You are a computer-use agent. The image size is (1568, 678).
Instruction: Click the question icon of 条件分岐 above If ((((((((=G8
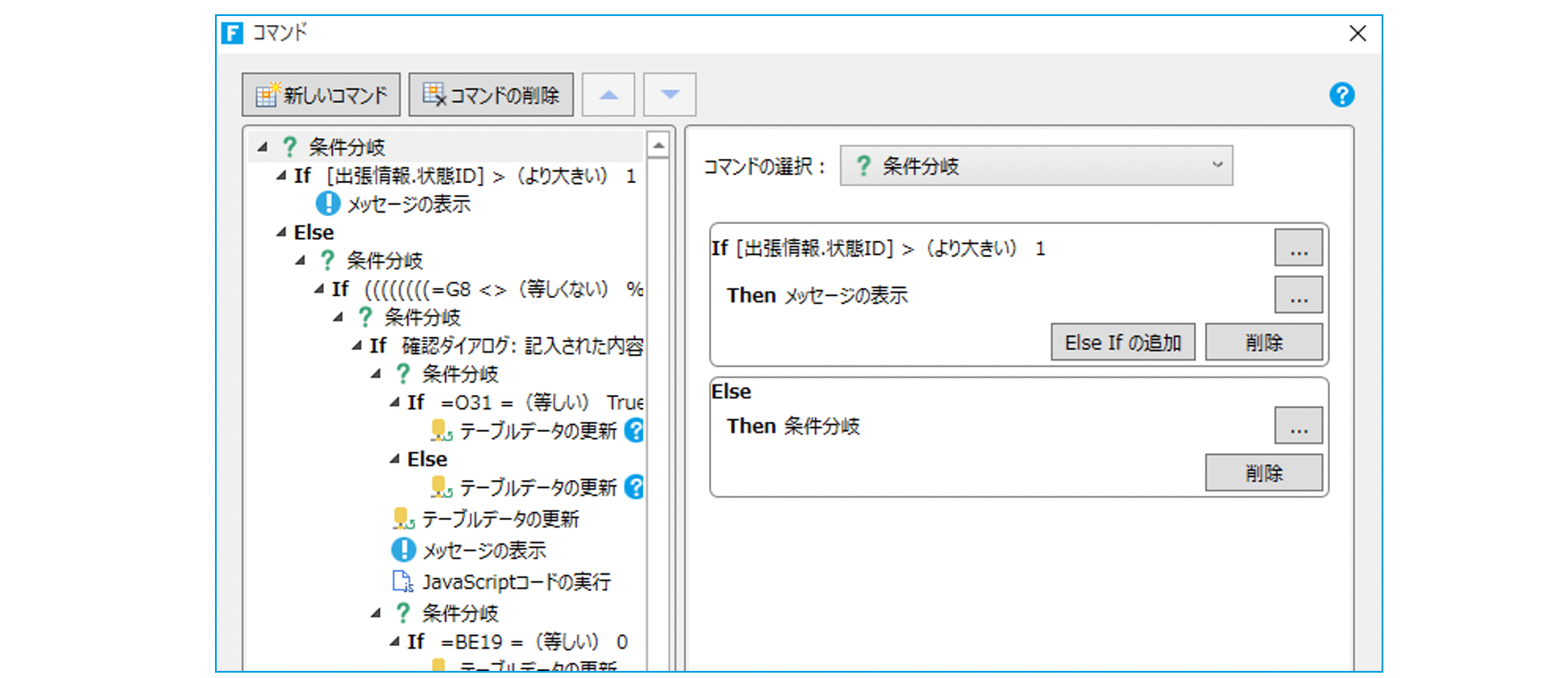click(327, 260)
